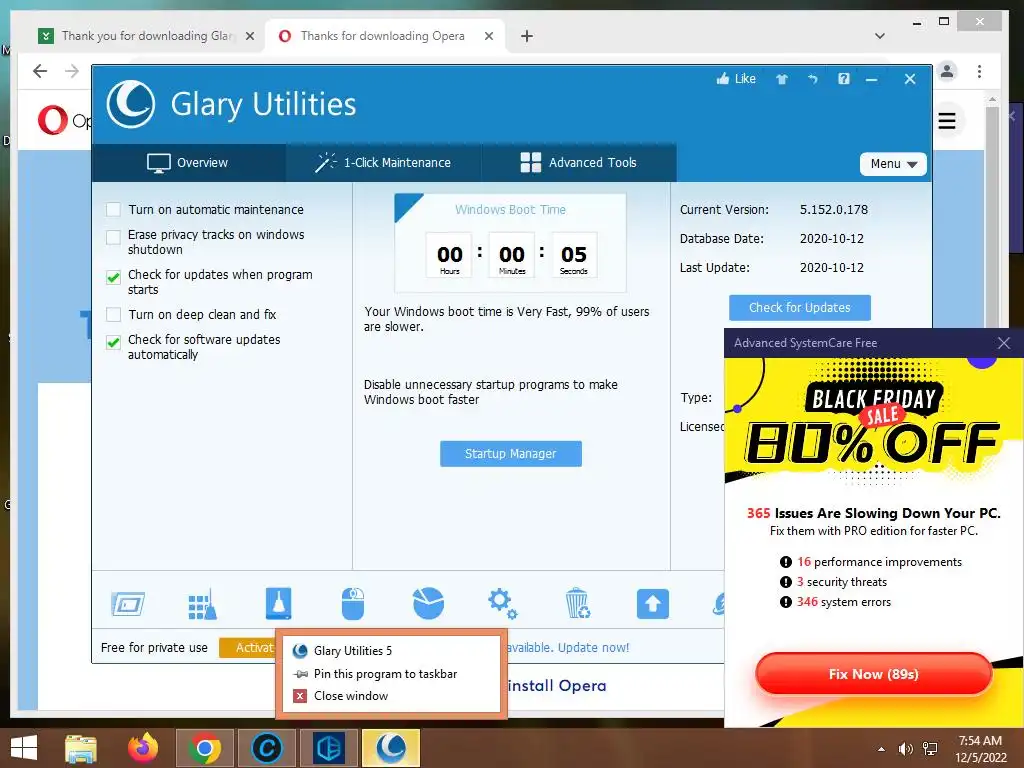Click the Windows Boot Time timer panel

[x=510, y=242]
